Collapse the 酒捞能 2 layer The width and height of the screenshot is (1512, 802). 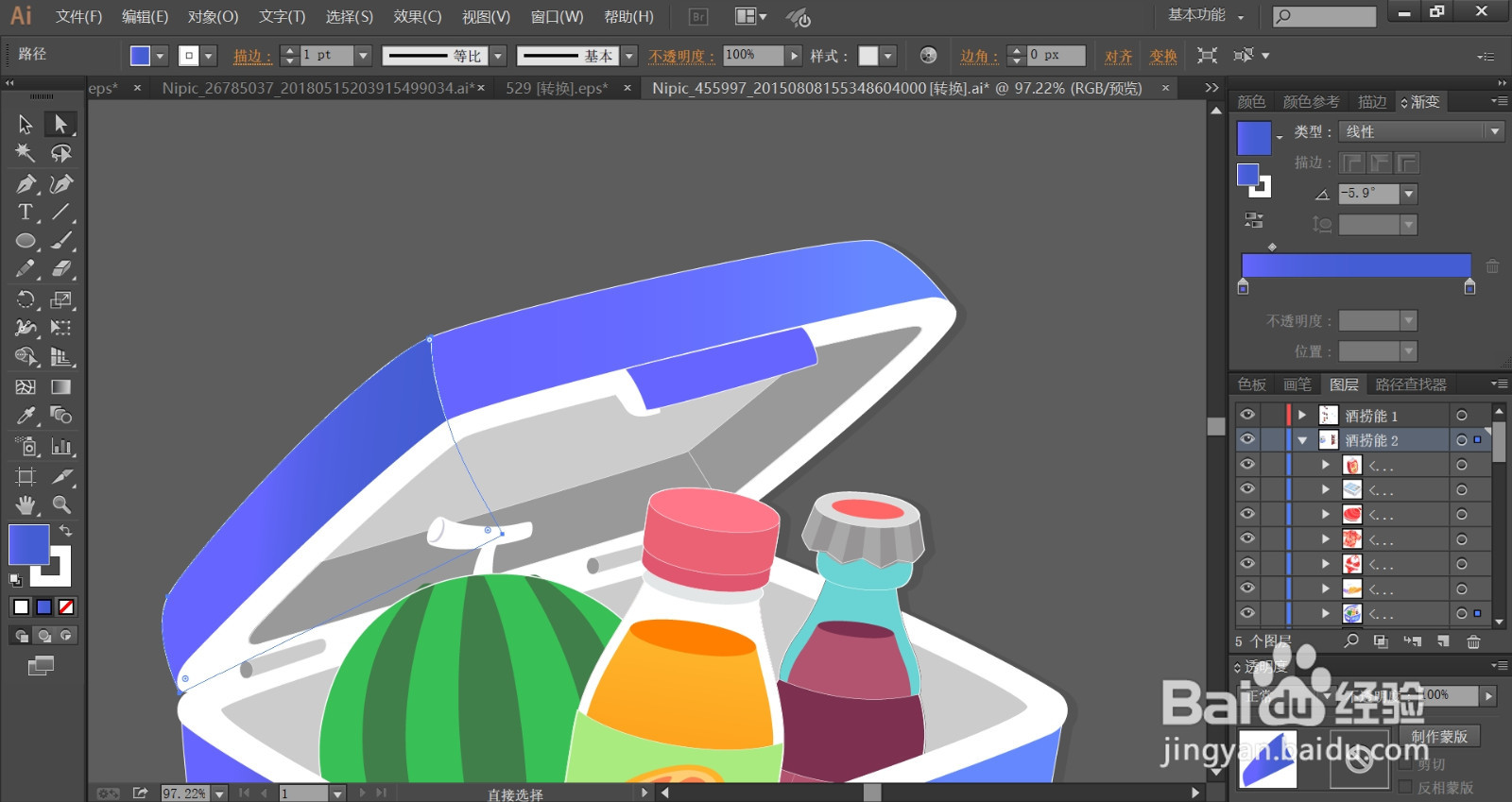[1302, 440]
